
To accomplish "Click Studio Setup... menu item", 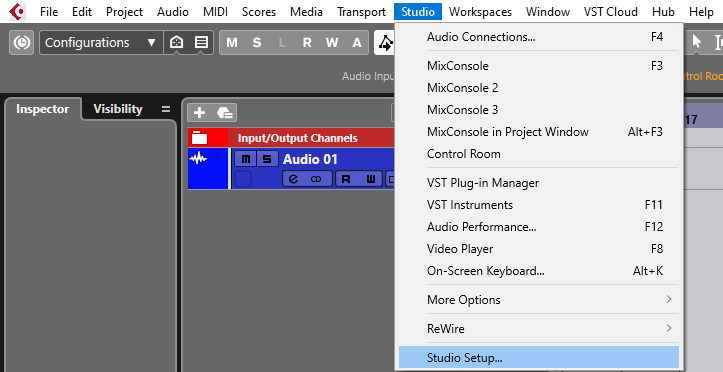I will 539,358.
